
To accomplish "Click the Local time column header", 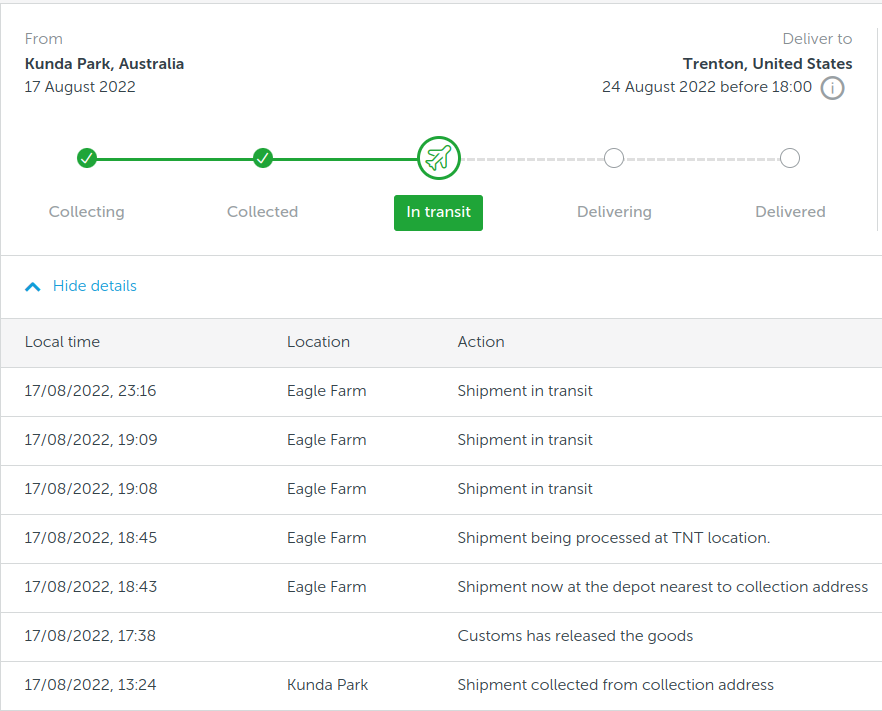I will [62, 342].
